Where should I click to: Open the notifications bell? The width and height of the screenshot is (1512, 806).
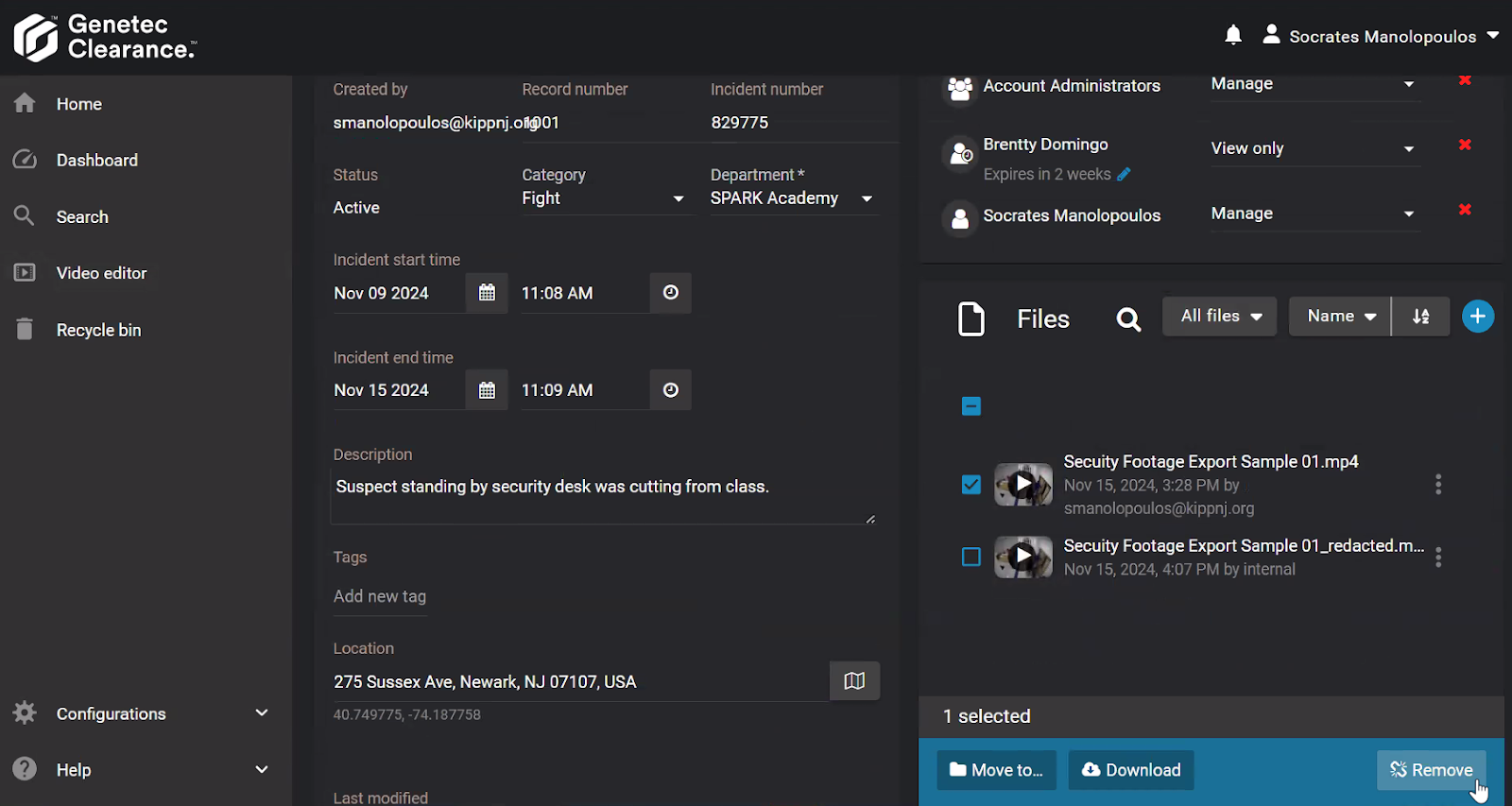(x=1233, y=36)
